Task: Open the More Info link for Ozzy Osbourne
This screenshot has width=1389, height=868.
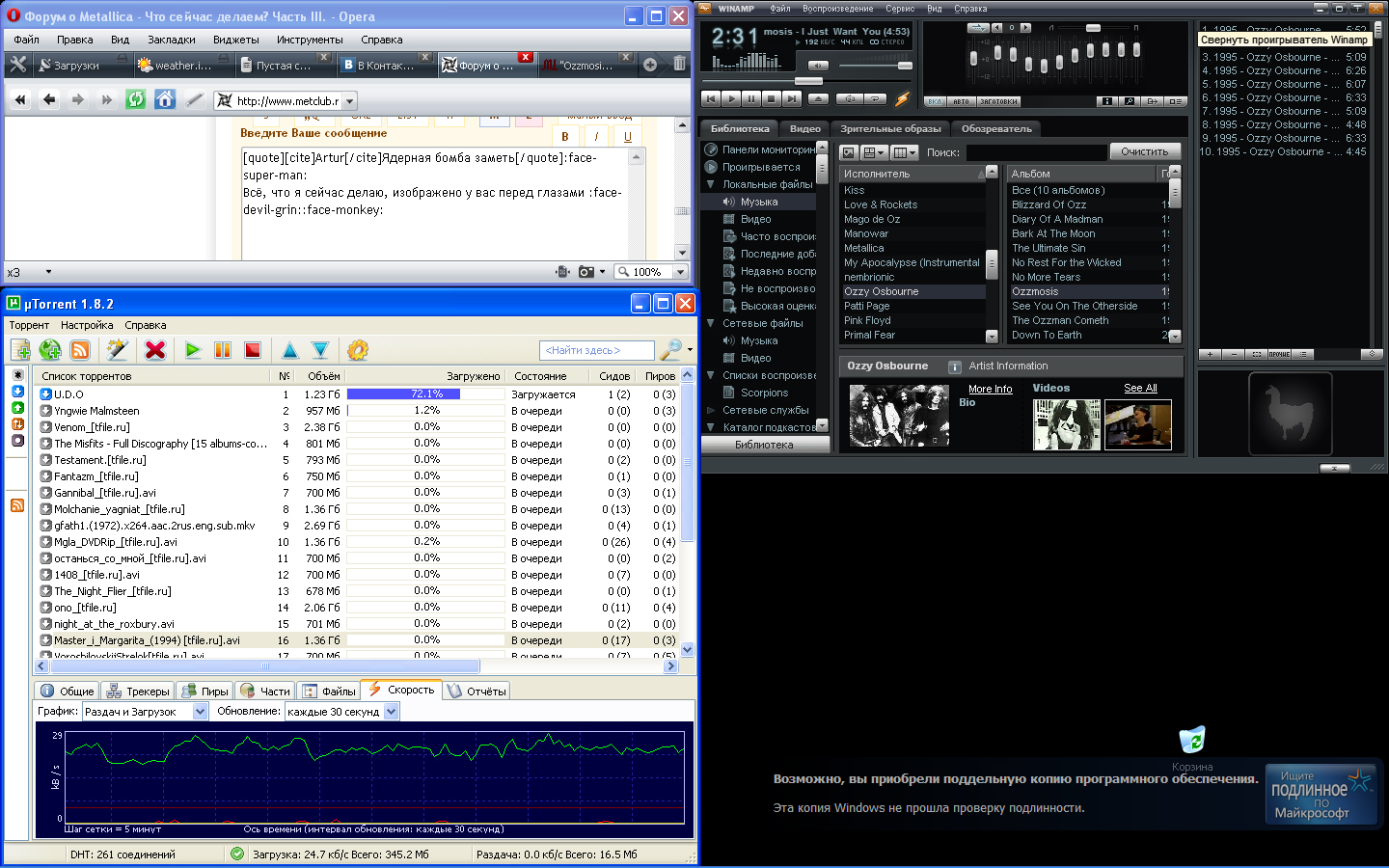Action: (x=990, y=389)
